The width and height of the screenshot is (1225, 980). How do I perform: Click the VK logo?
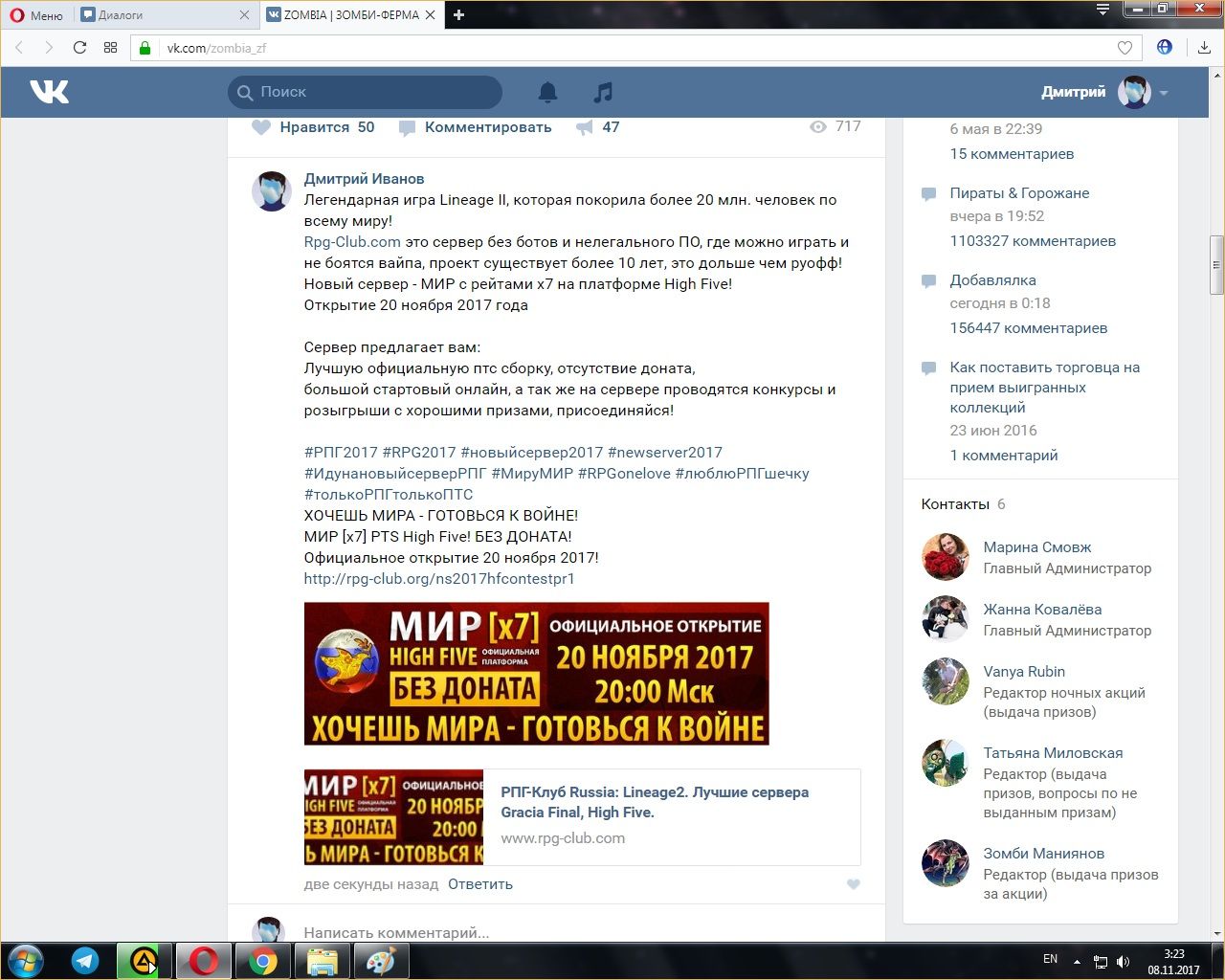coord(50,92)
